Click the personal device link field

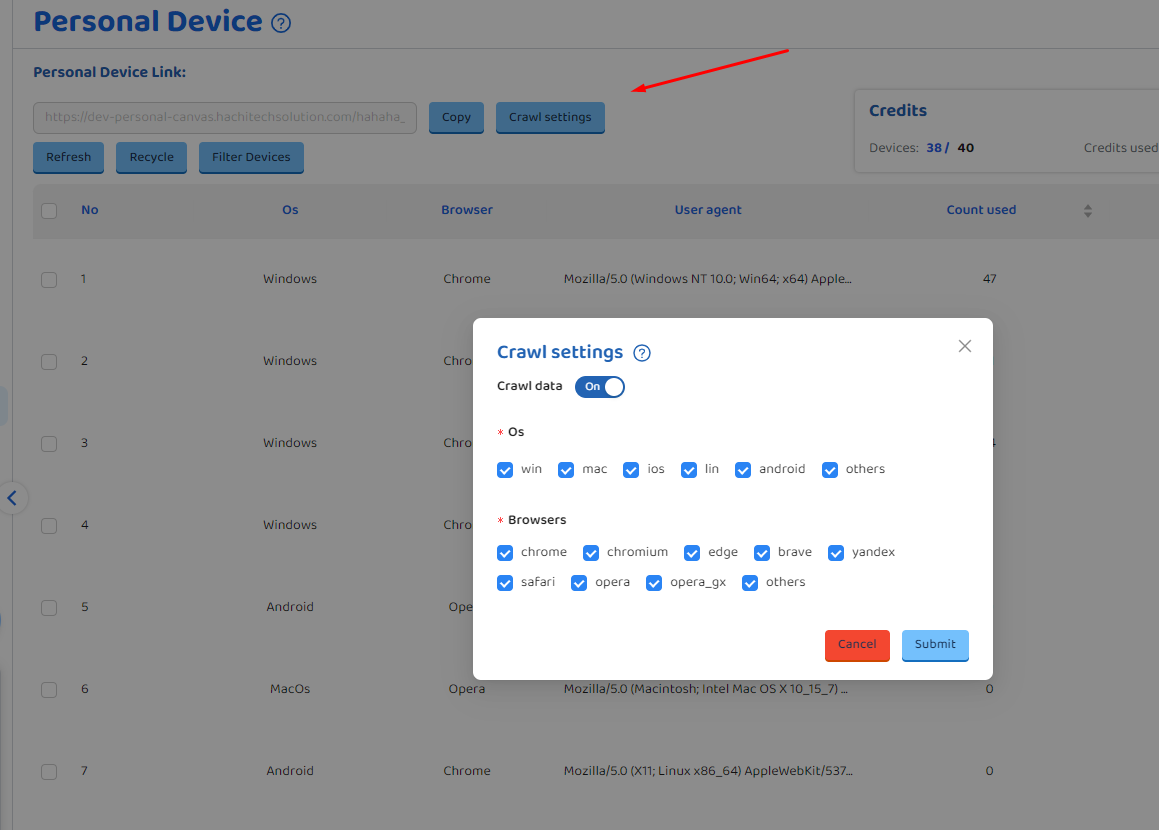225,117
